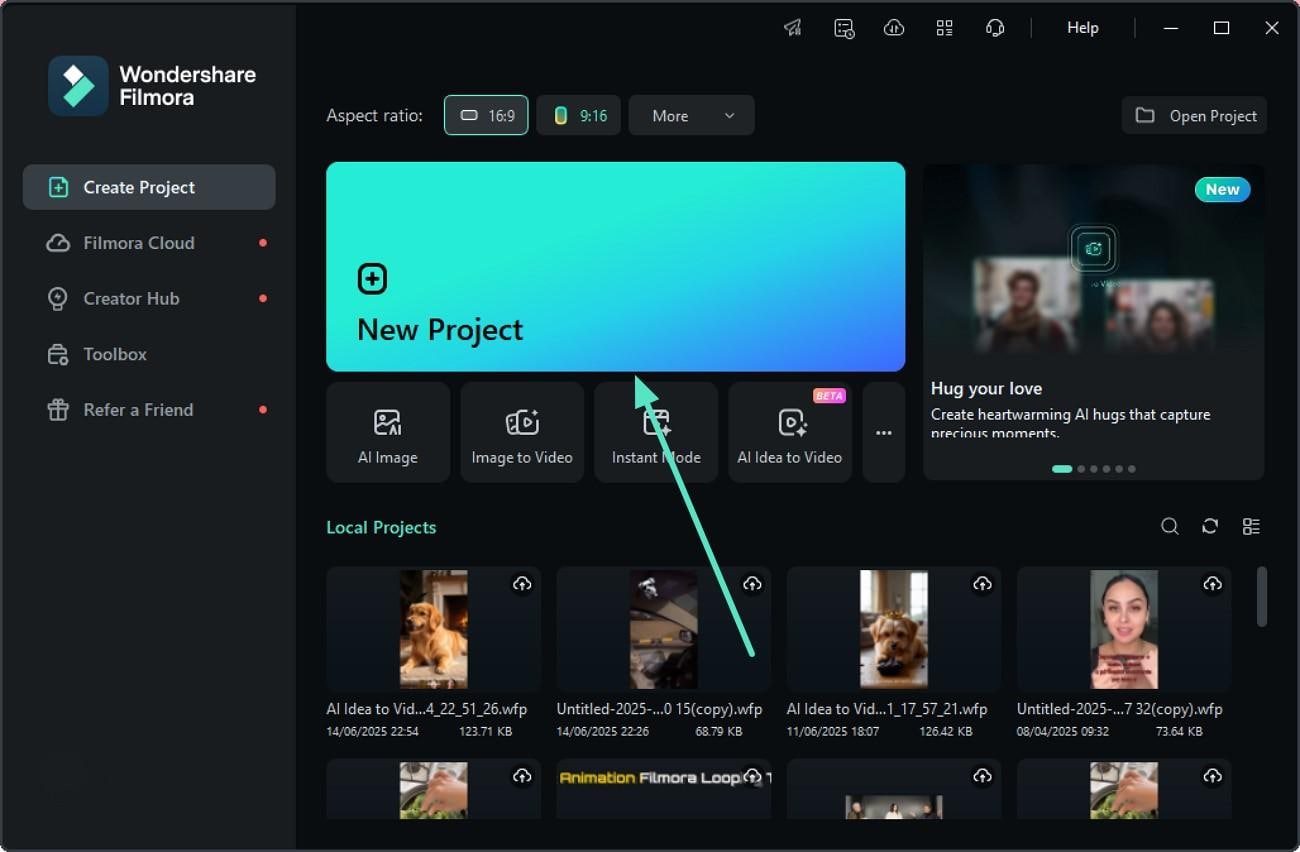Open Instant Mode
The height and width of the screenshot is (852, 1300).
click(656, 432)
